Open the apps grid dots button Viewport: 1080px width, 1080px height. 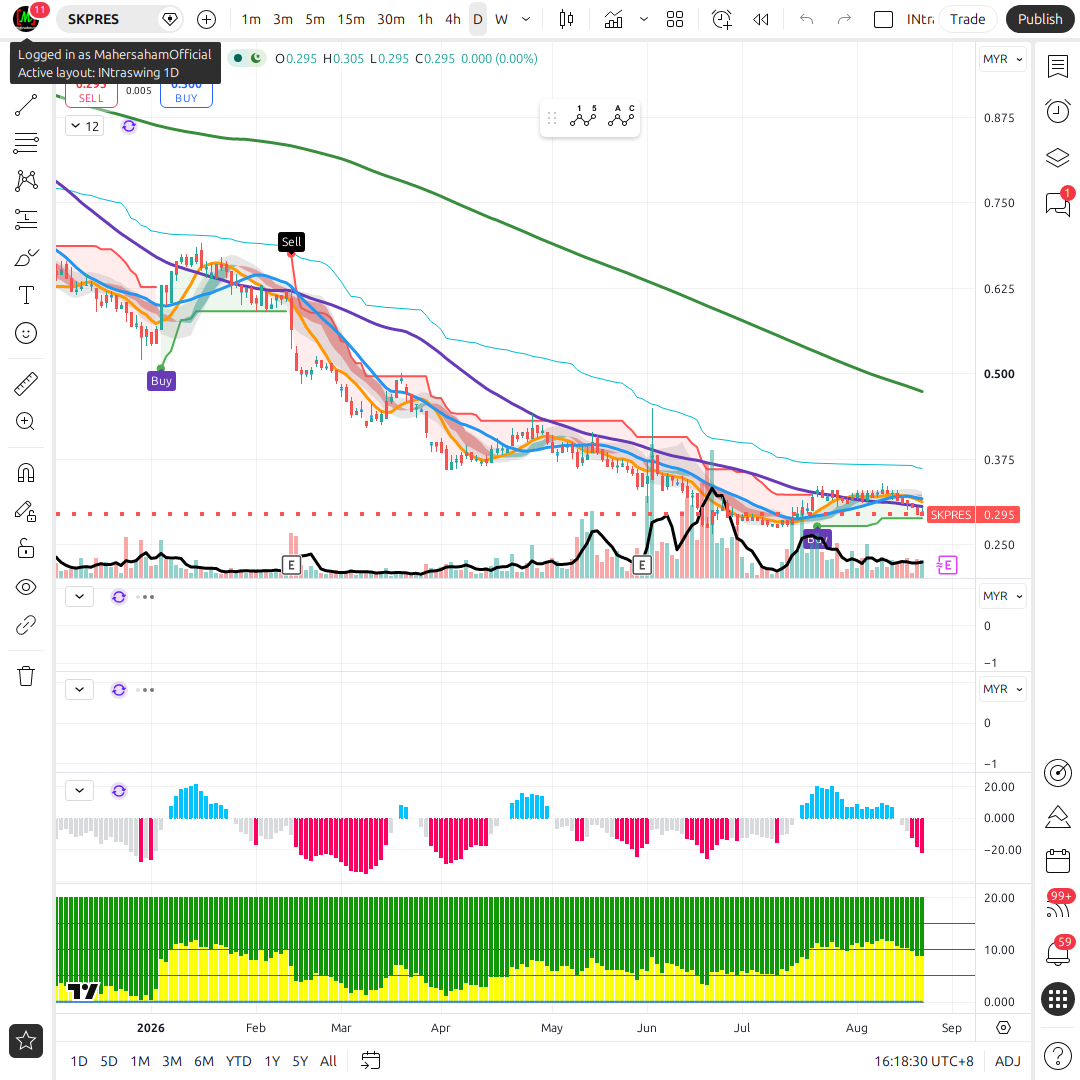pos(1058,999)
